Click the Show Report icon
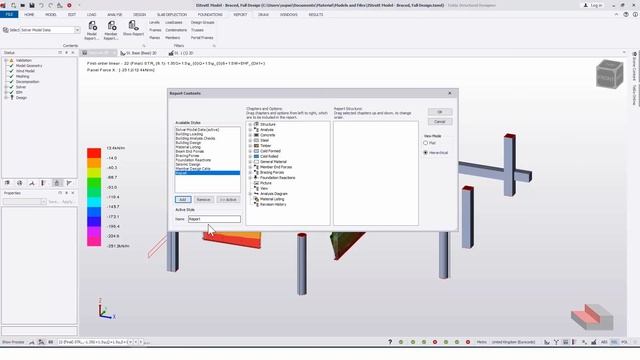640x360 pixels. click(133, 26)
